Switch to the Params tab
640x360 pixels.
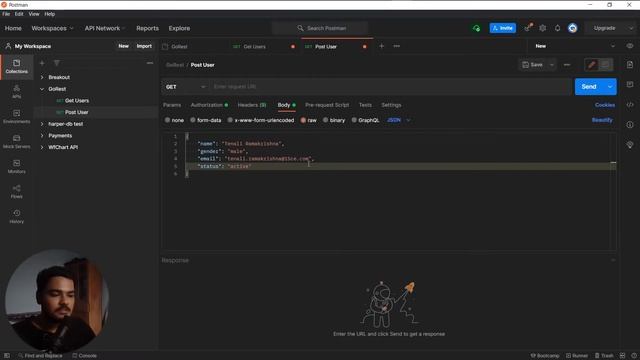172,105
